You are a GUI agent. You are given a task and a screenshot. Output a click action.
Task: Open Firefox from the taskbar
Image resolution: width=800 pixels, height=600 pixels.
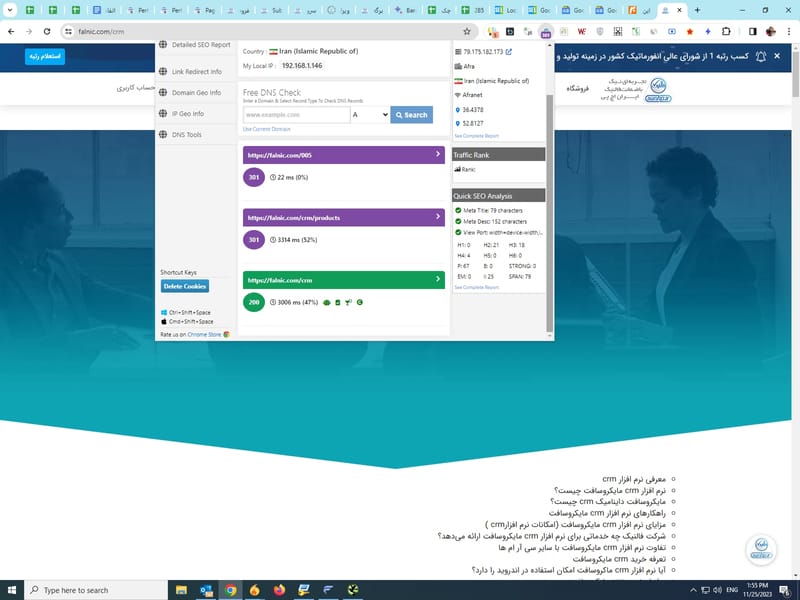pos(279,590)
